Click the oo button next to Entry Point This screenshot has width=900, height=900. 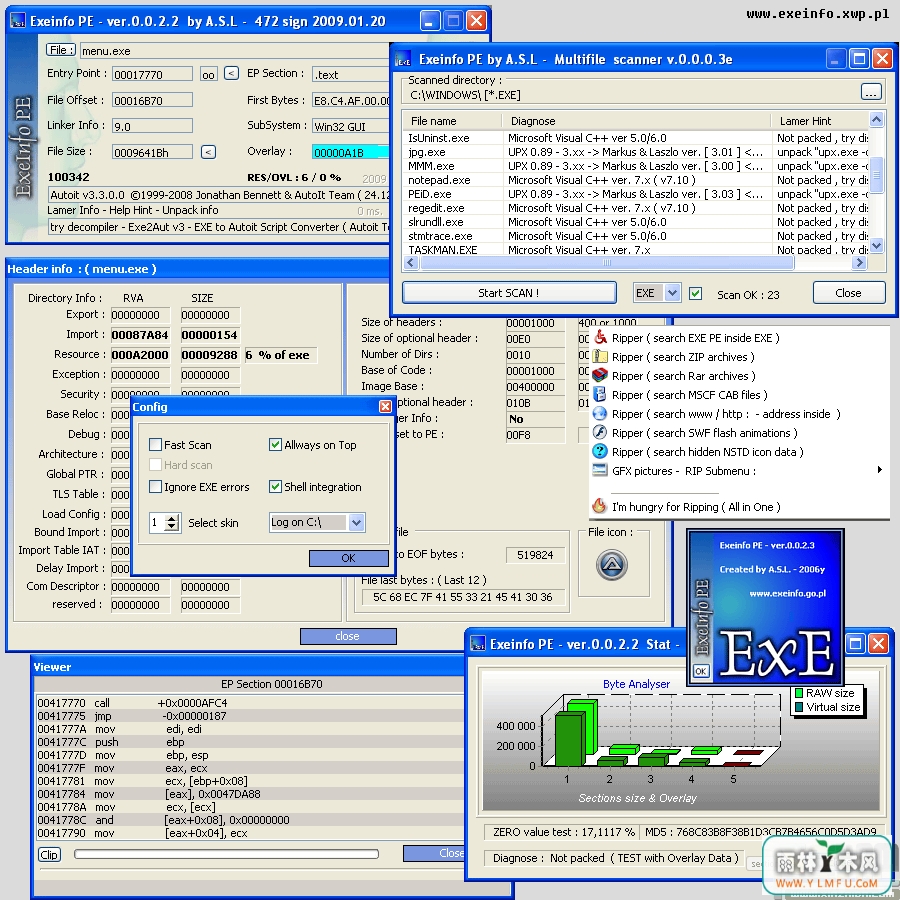tap(208, 74)
